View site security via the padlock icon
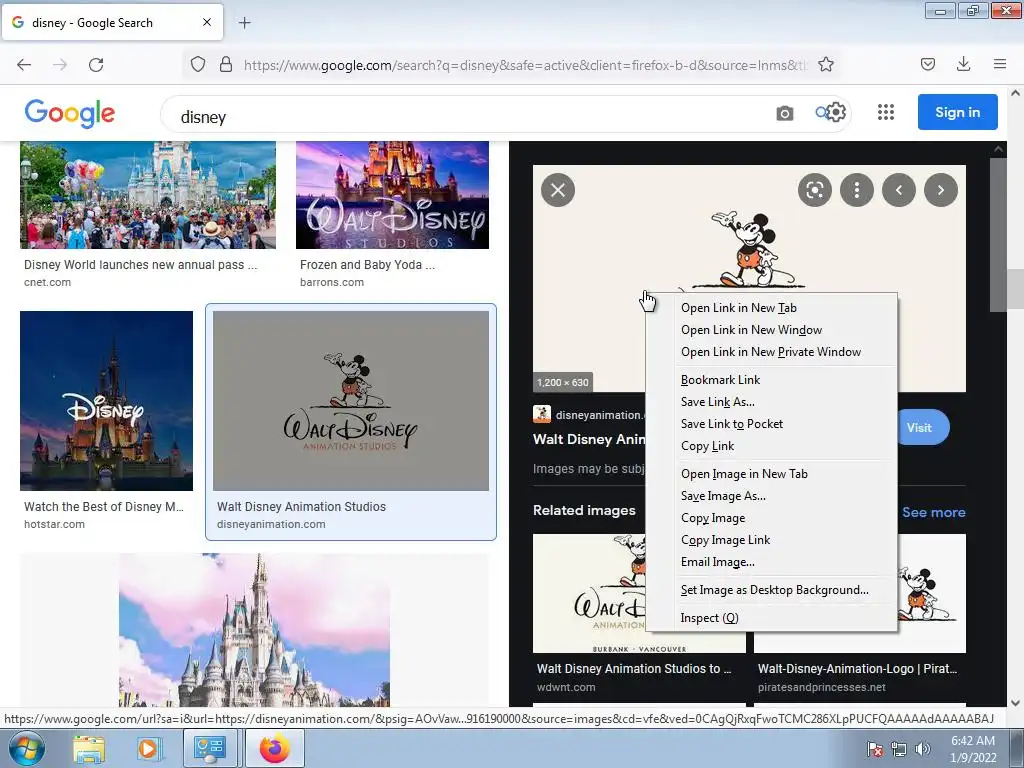 pyautogui.click(x=226, y=65)
